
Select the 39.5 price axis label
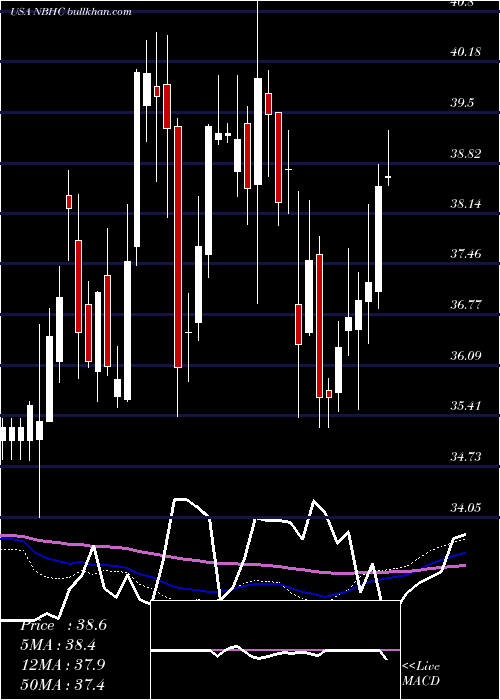(462, 103)
